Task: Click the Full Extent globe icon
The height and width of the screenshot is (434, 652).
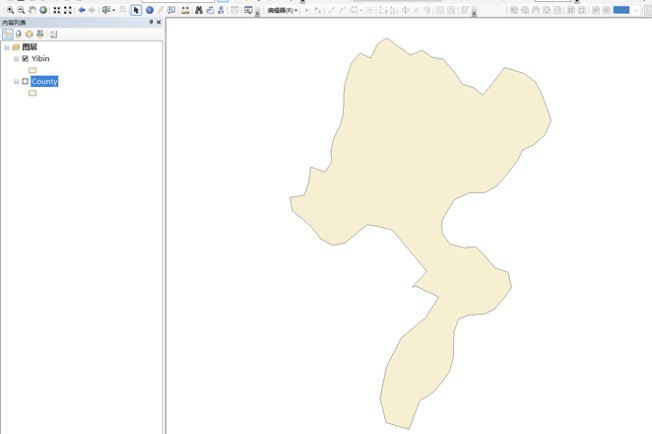Action: pyautogui.click(x=43, y=10)
